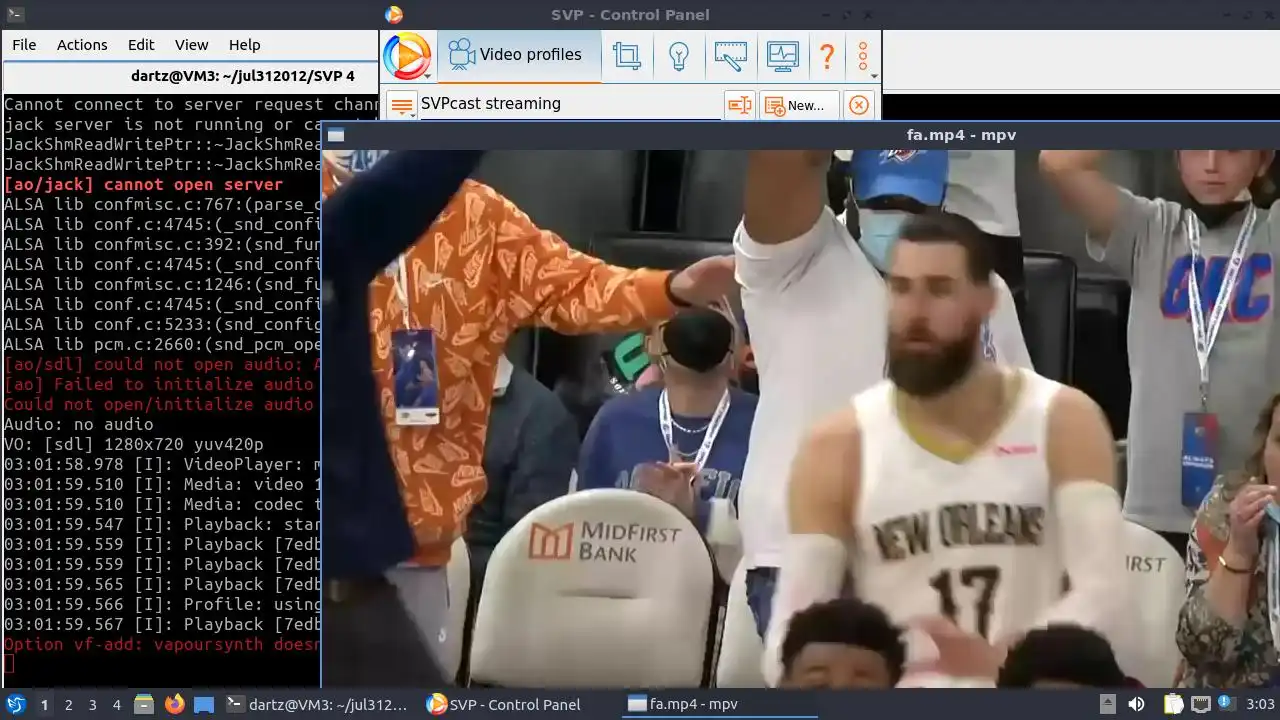Switch to workspace 4
1280x720 pixels.
click(116, 705)
